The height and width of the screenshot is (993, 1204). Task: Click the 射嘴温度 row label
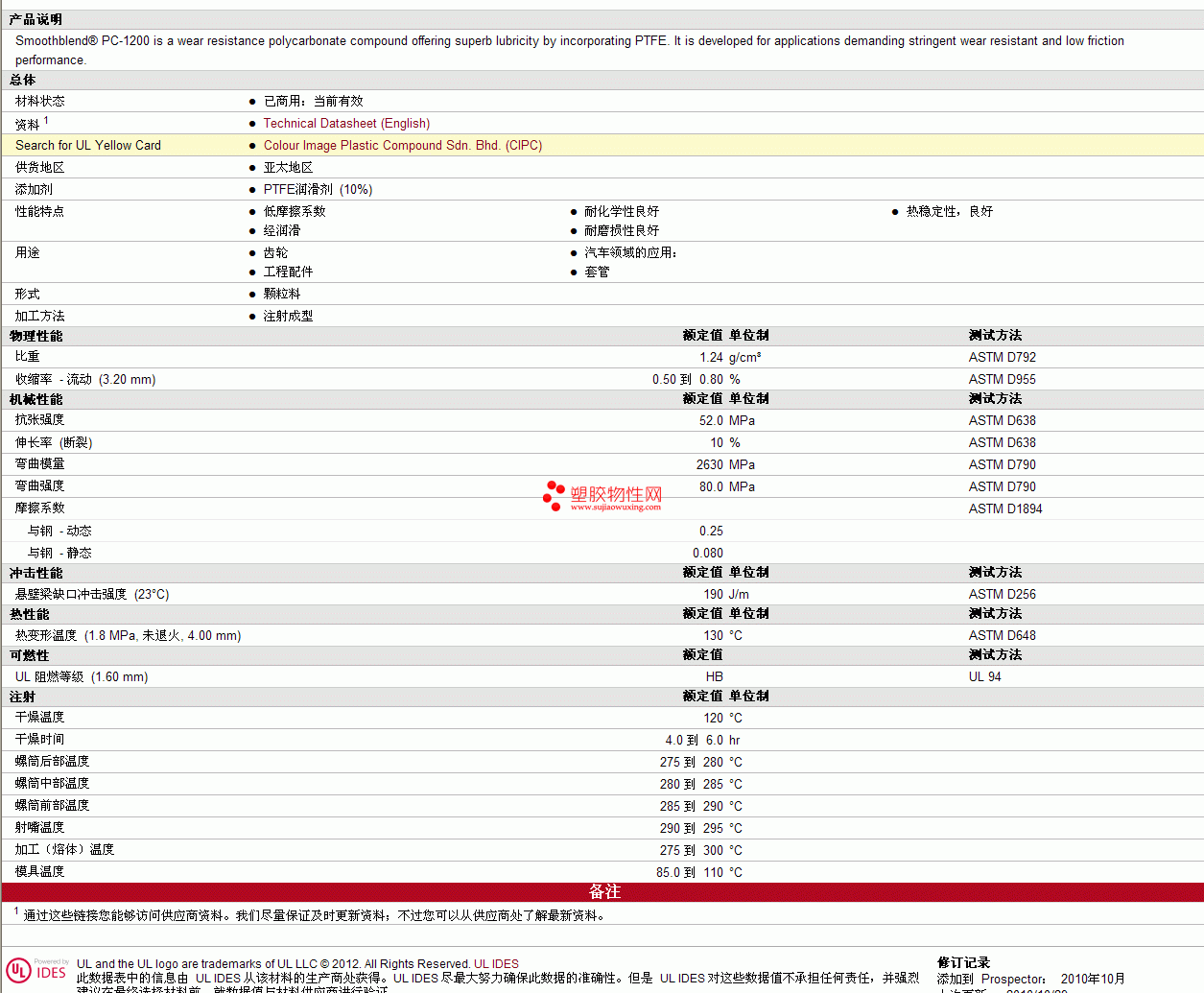point(40,827)
